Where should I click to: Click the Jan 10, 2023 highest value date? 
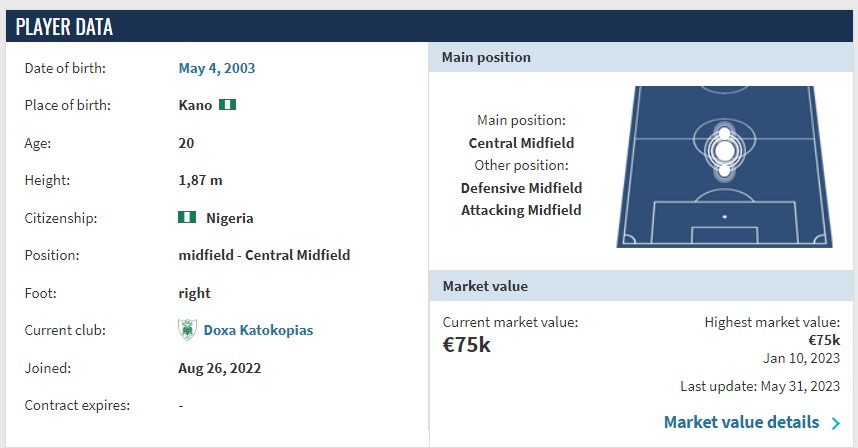click(801, 358)
